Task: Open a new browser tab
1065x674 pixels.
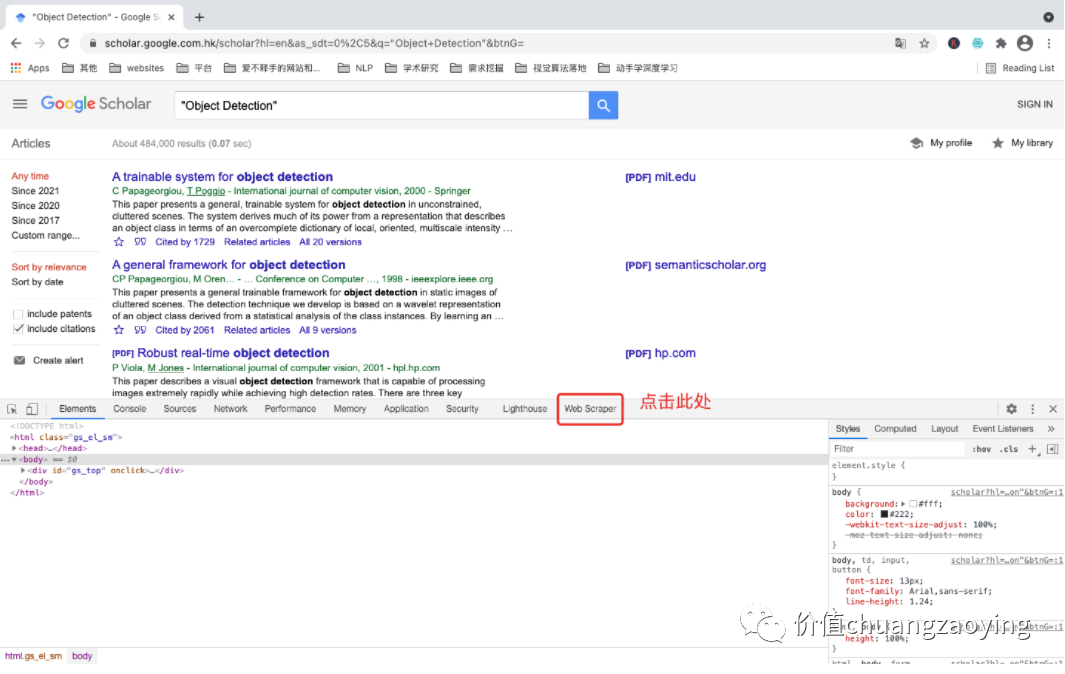Action: point(199,17)
